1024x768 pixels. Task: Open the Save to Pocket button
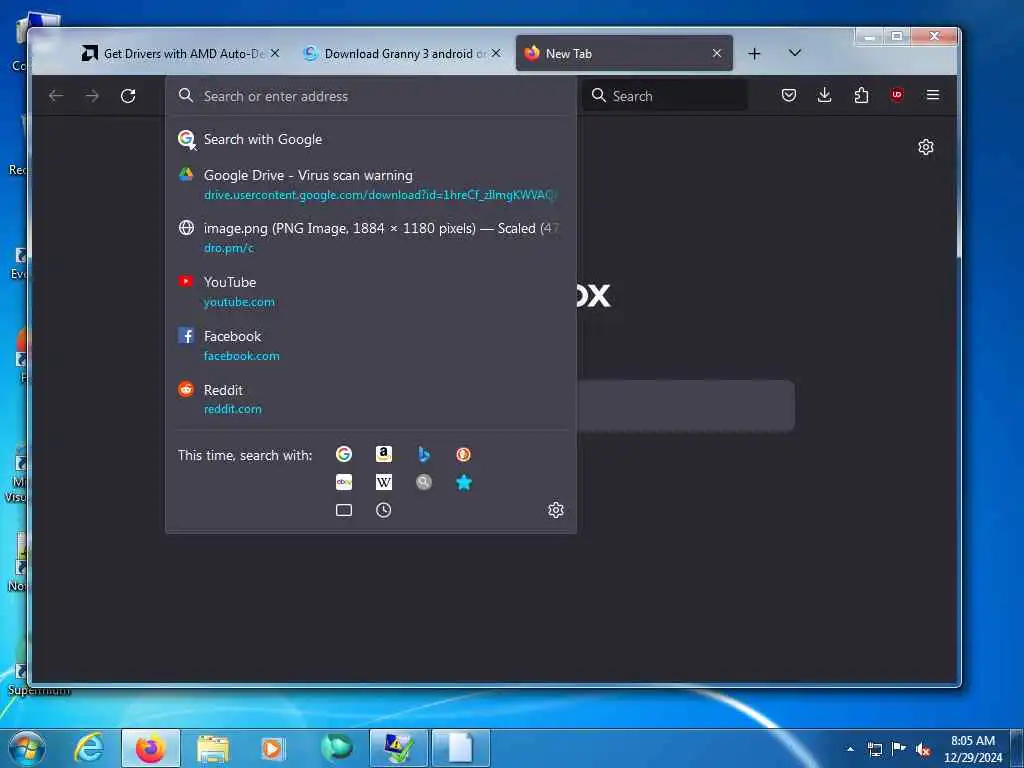(x=789, y=95)
